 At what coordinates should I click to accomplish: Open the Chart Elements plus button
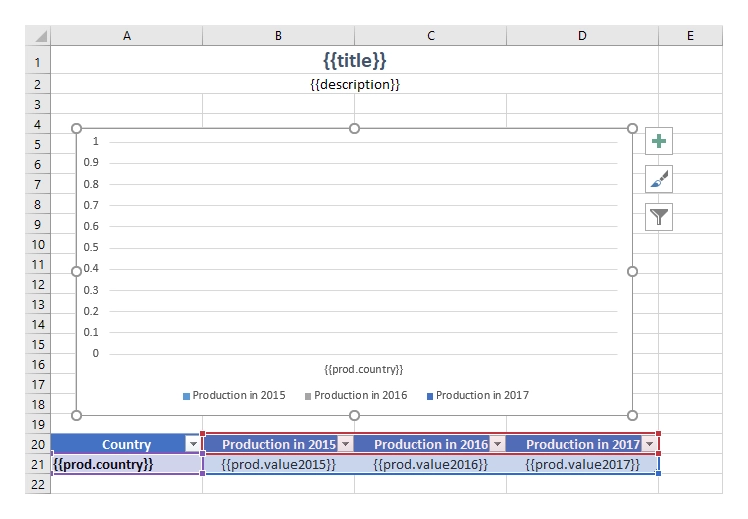tap(659, 141)
